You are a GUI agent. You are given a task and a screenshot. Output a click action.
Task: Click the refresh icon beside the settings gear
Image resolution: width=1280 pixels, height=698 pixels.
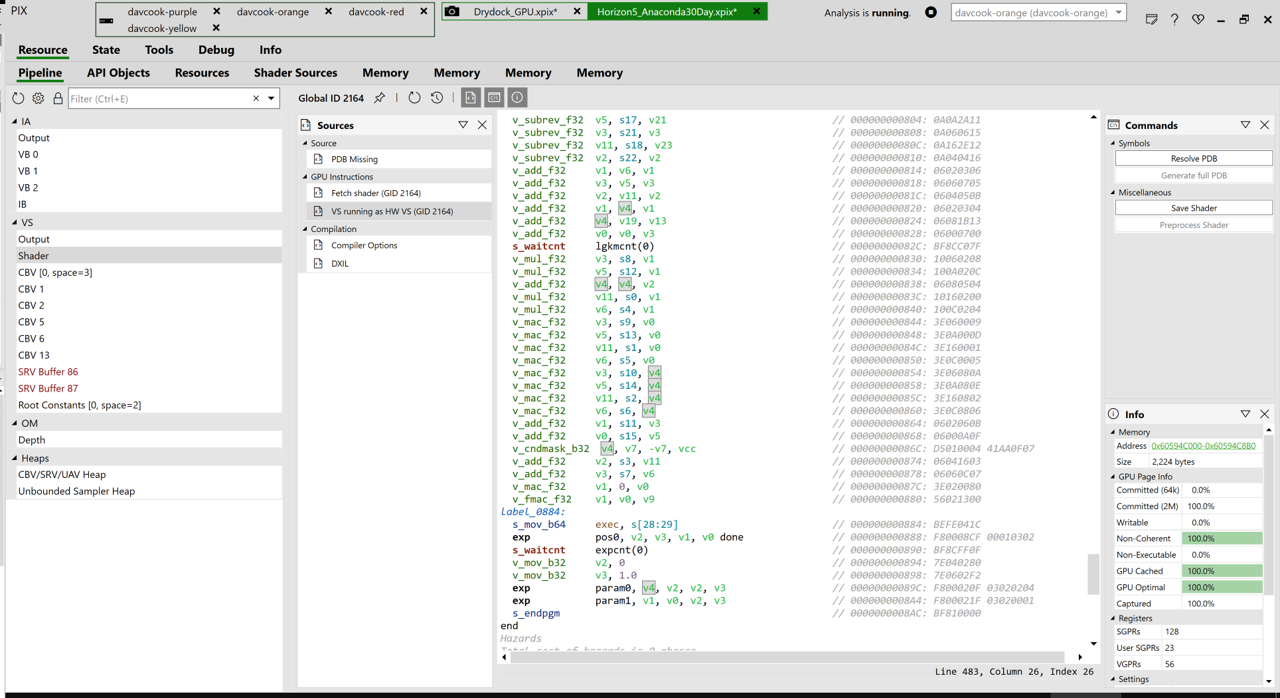coord(18,99)
